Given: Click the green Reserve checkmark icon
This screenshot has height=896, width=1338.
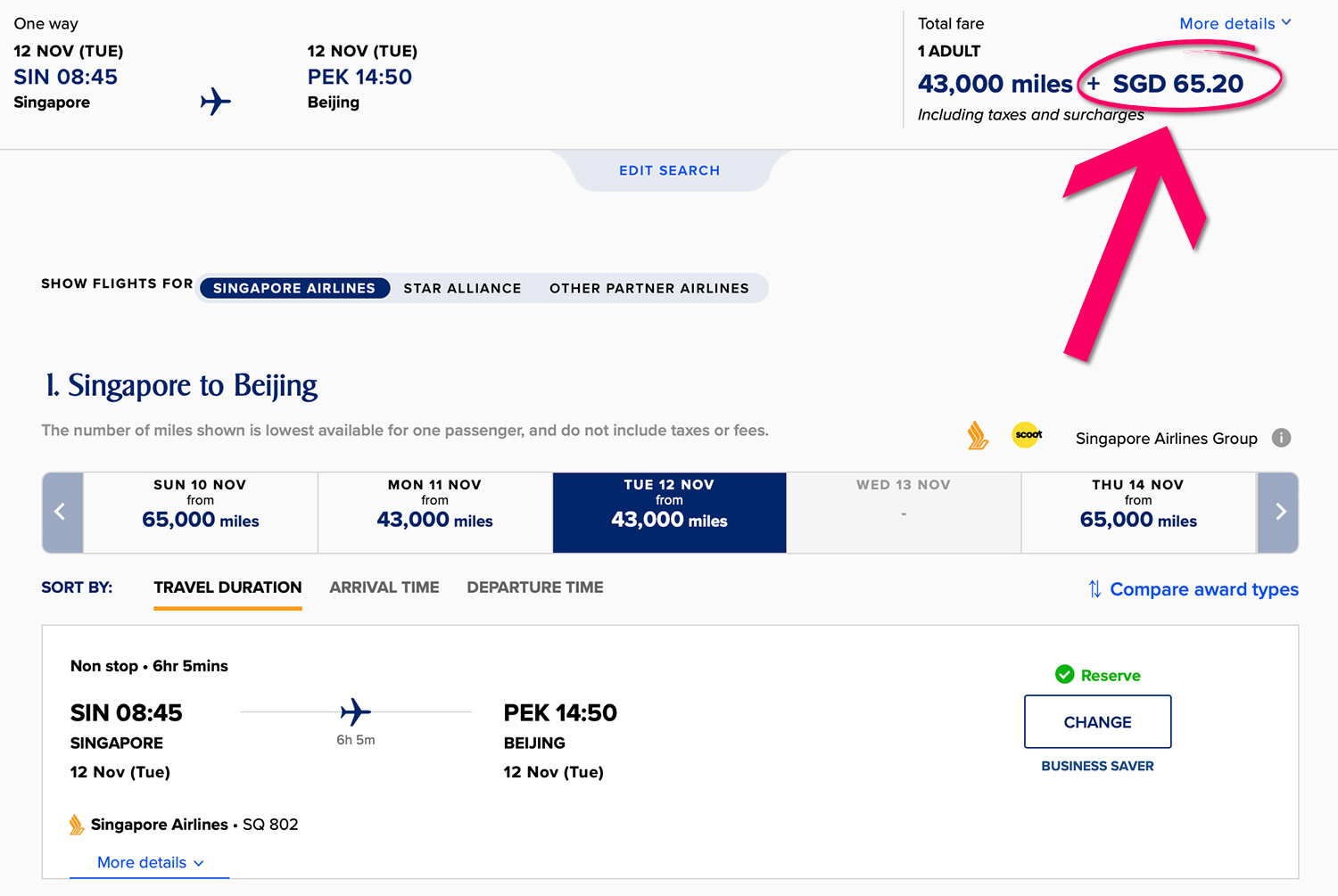Looking at the screenshot, I should (x=1064, y=675).
